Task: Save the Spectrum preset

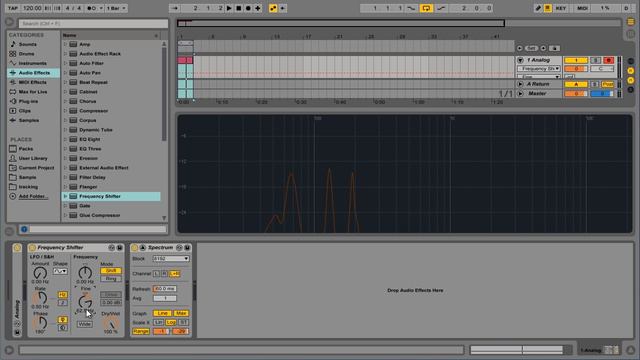Action: point(187,248)
